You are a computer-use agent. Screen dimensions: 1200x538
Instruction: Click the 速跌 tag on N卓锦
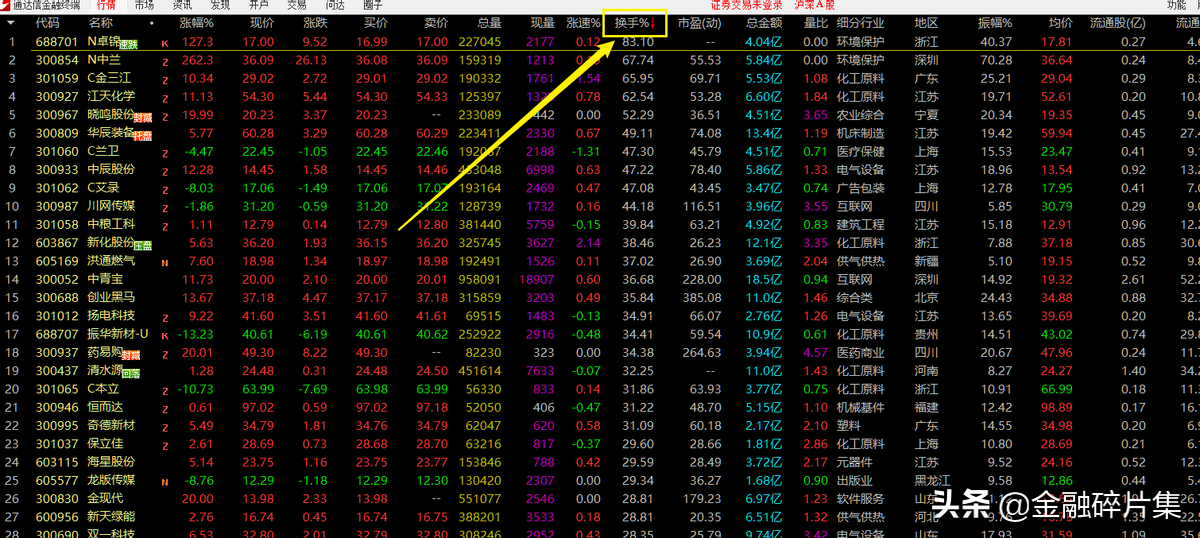click(128, 44)
